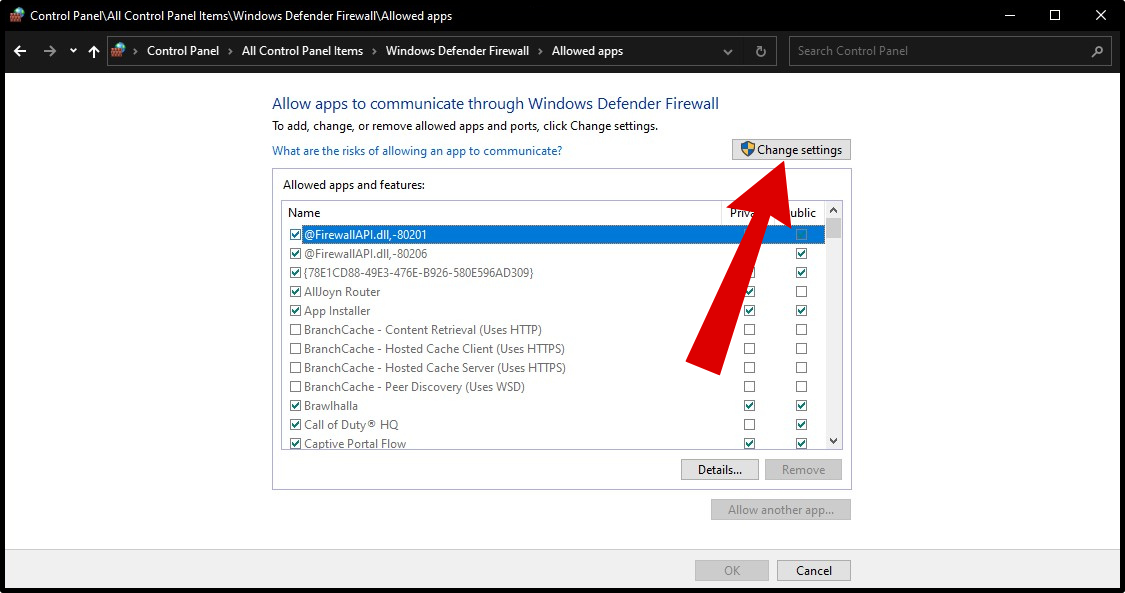The height and width of the screenshot is (593, 1125).
Task: Click the Cancel button
Action: coord(814,571)
